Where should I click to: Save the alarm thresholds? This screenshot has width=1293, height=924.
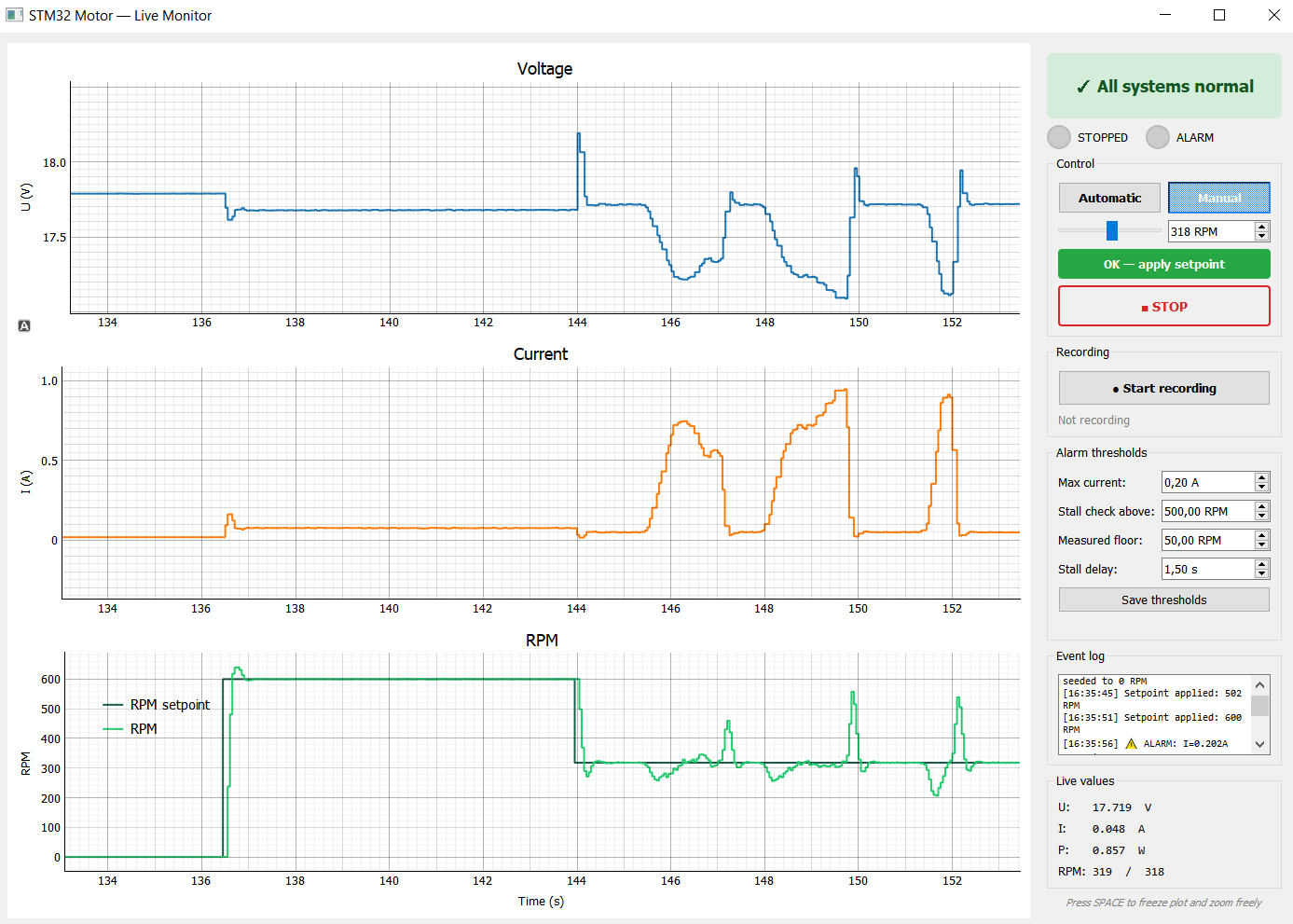click(x=1164, y=600)
